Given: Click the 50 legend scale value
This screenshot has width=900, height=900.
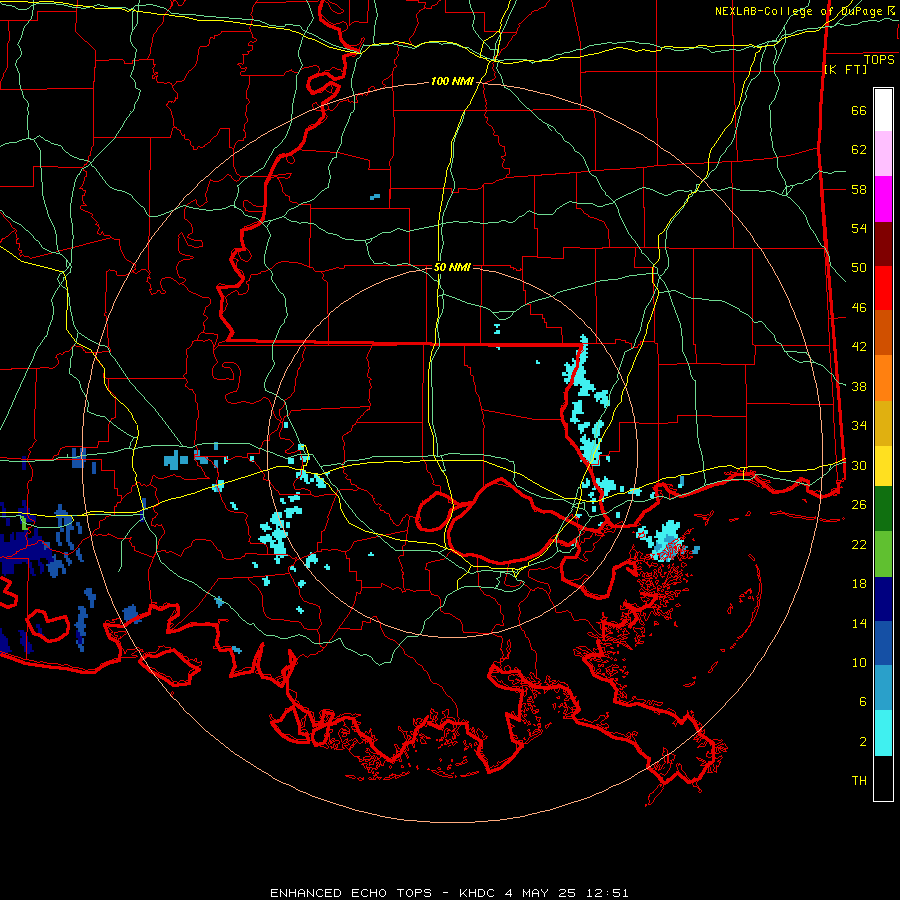Looking at the screenshot, I should (x=859, y=267).
